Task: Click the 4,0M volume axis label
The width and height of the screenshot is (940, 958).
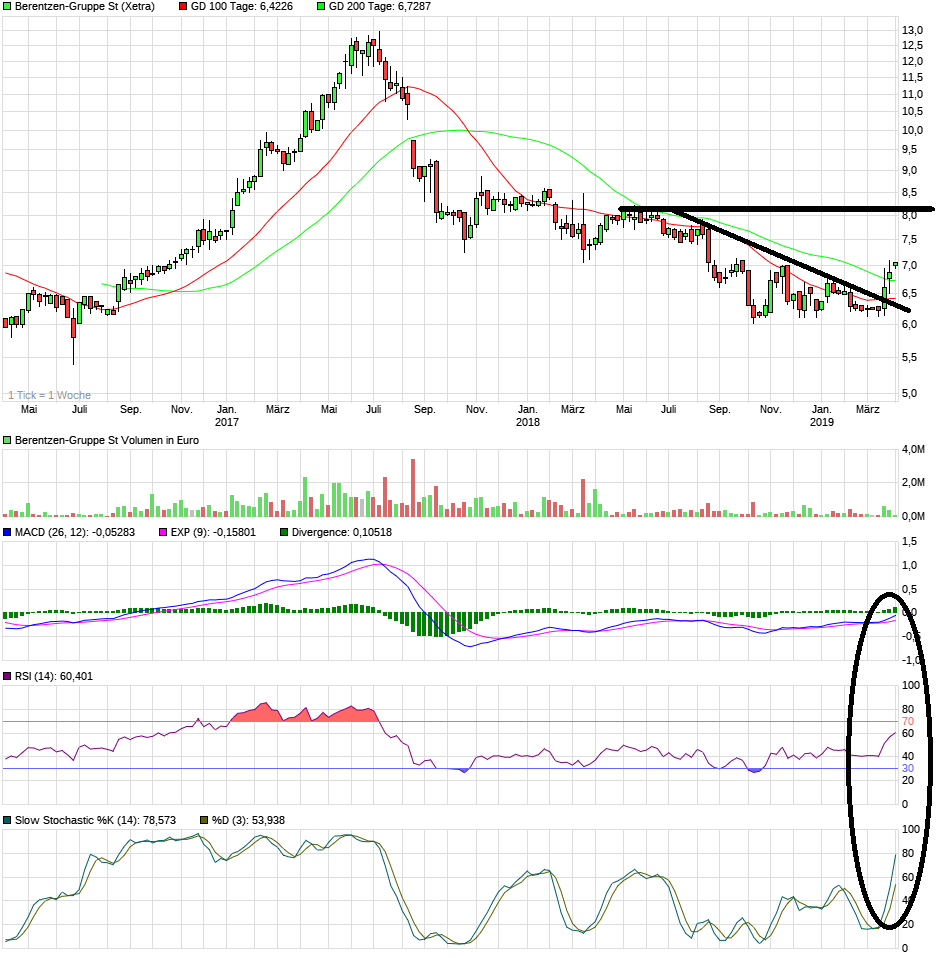Action: tap(913, 450)
